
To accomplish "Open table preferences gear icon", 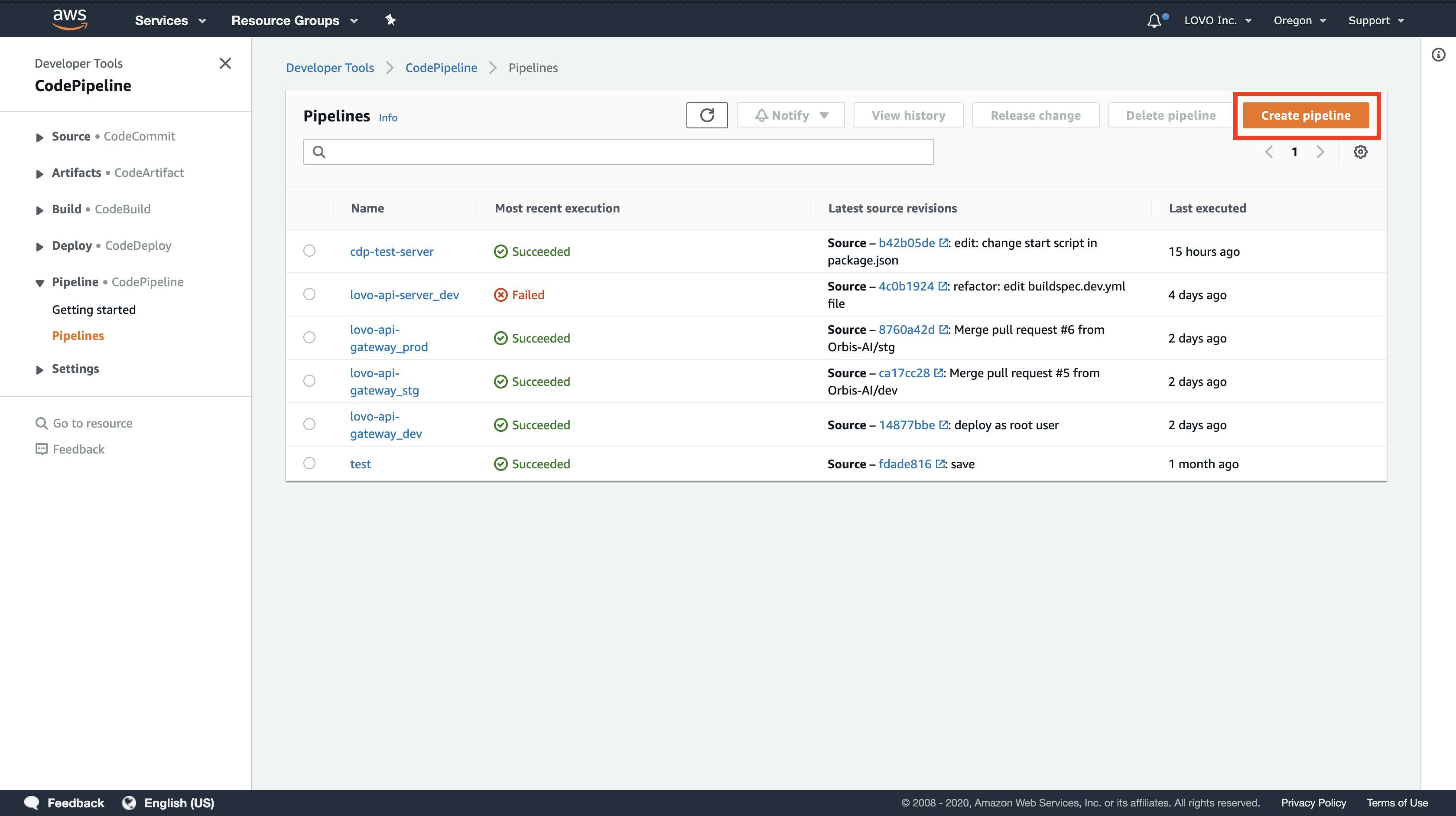I will click(1361, 152).
